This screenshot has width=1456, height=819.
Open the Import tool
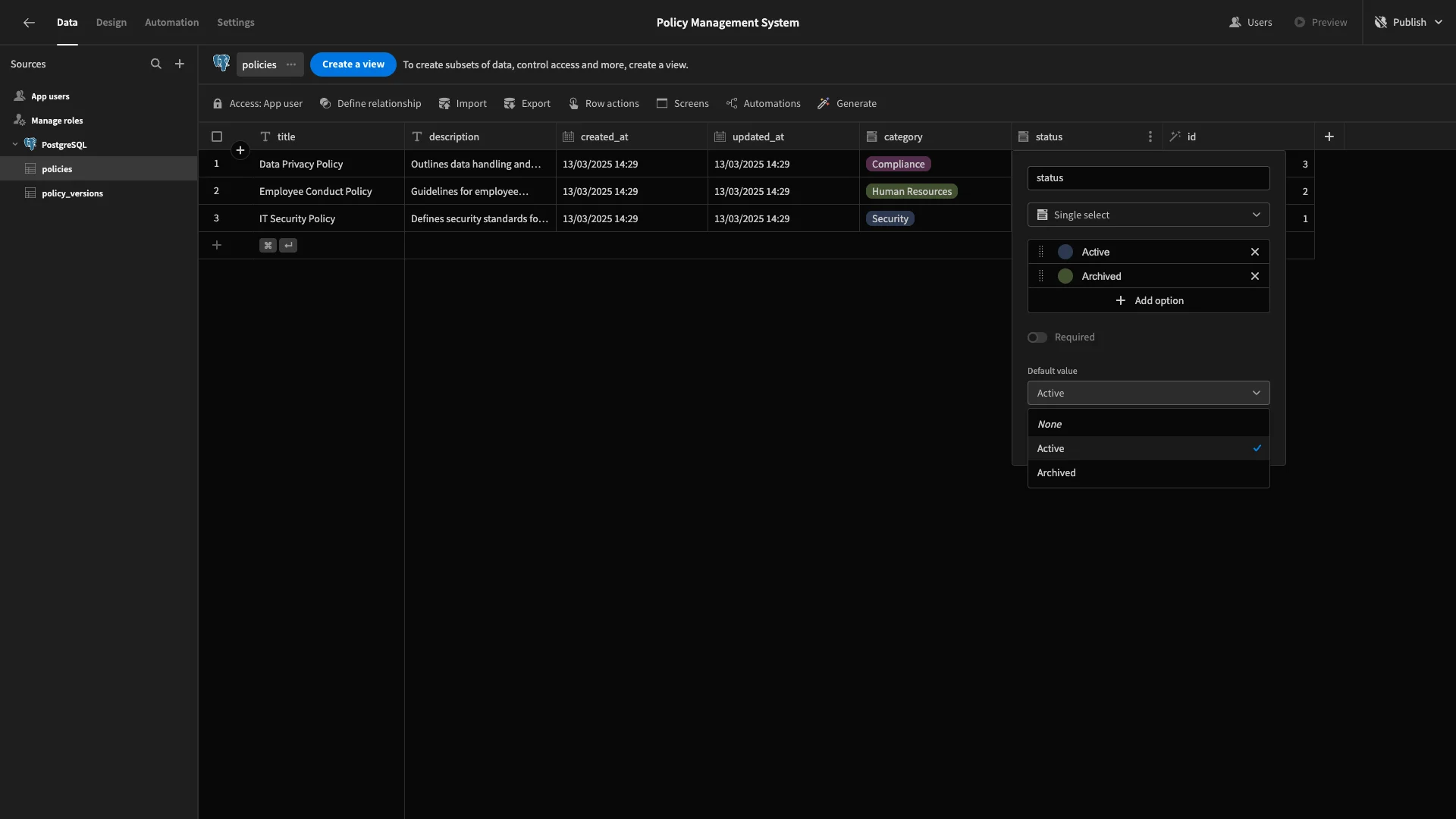point(463,104)
